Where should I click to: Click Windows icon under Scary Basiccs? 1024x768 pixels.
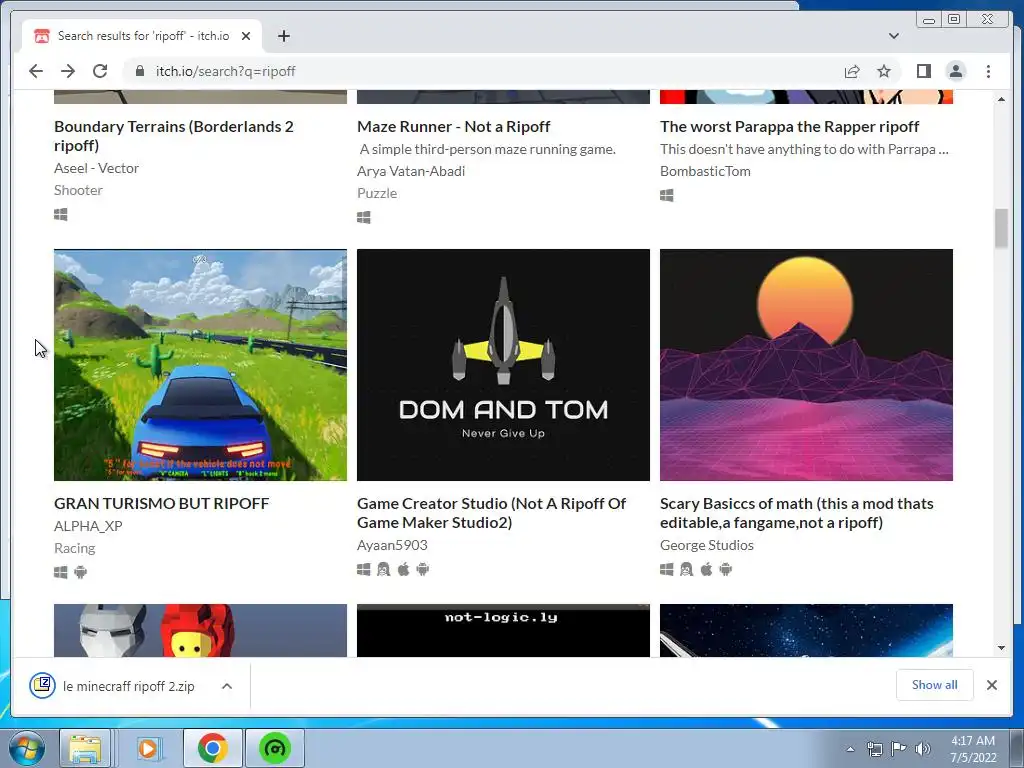[667, 569]
